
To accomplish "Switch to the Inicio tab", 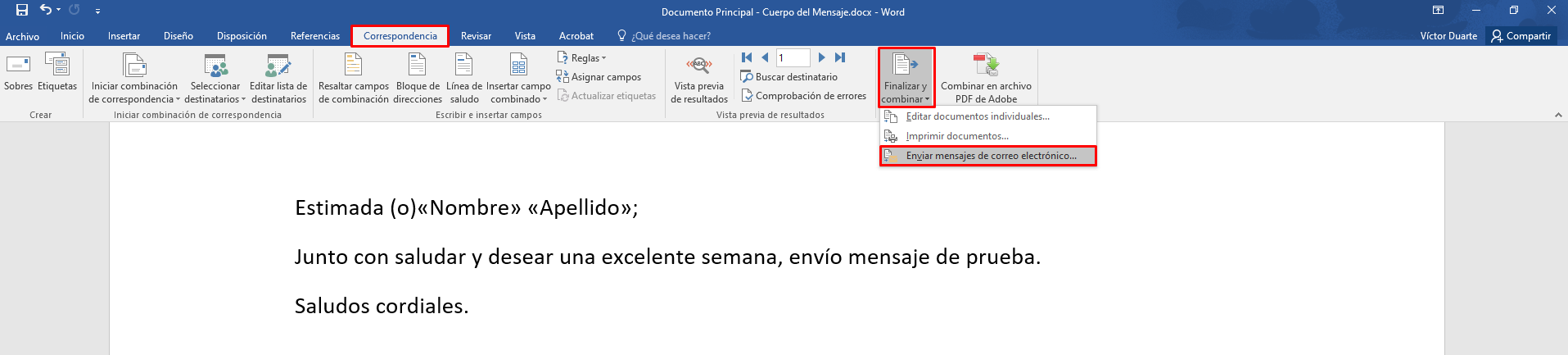I will coord(72,36).
